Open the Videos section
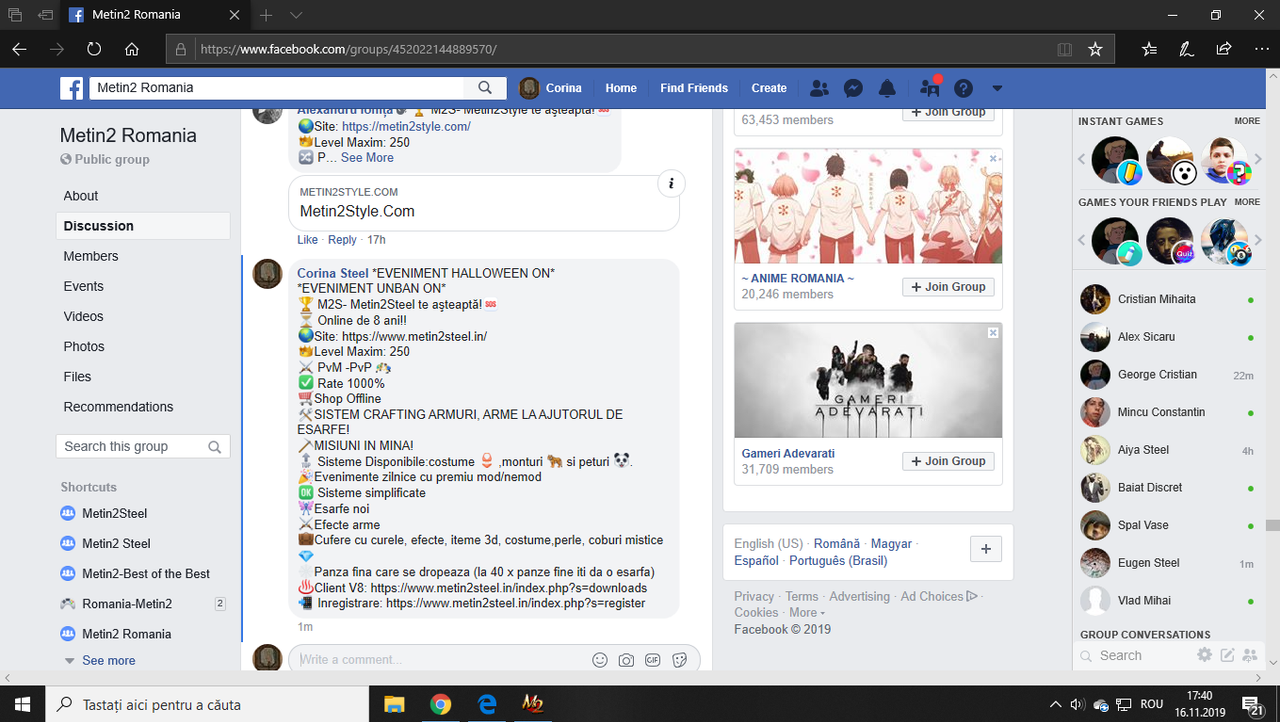Image resolution: width=1280 pixels, height=722 pixels. [x=84, y=316]
